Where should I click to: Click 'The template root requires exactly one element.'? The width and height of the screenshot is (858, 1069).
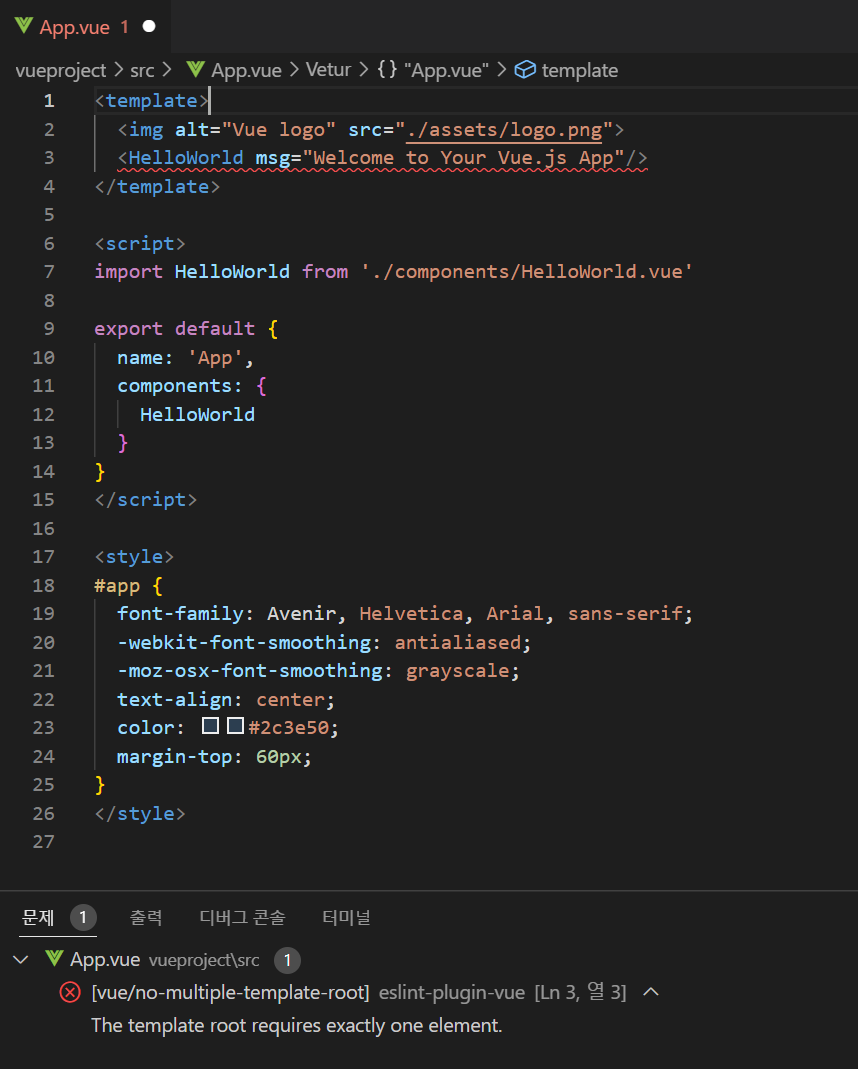[296, 1026]
